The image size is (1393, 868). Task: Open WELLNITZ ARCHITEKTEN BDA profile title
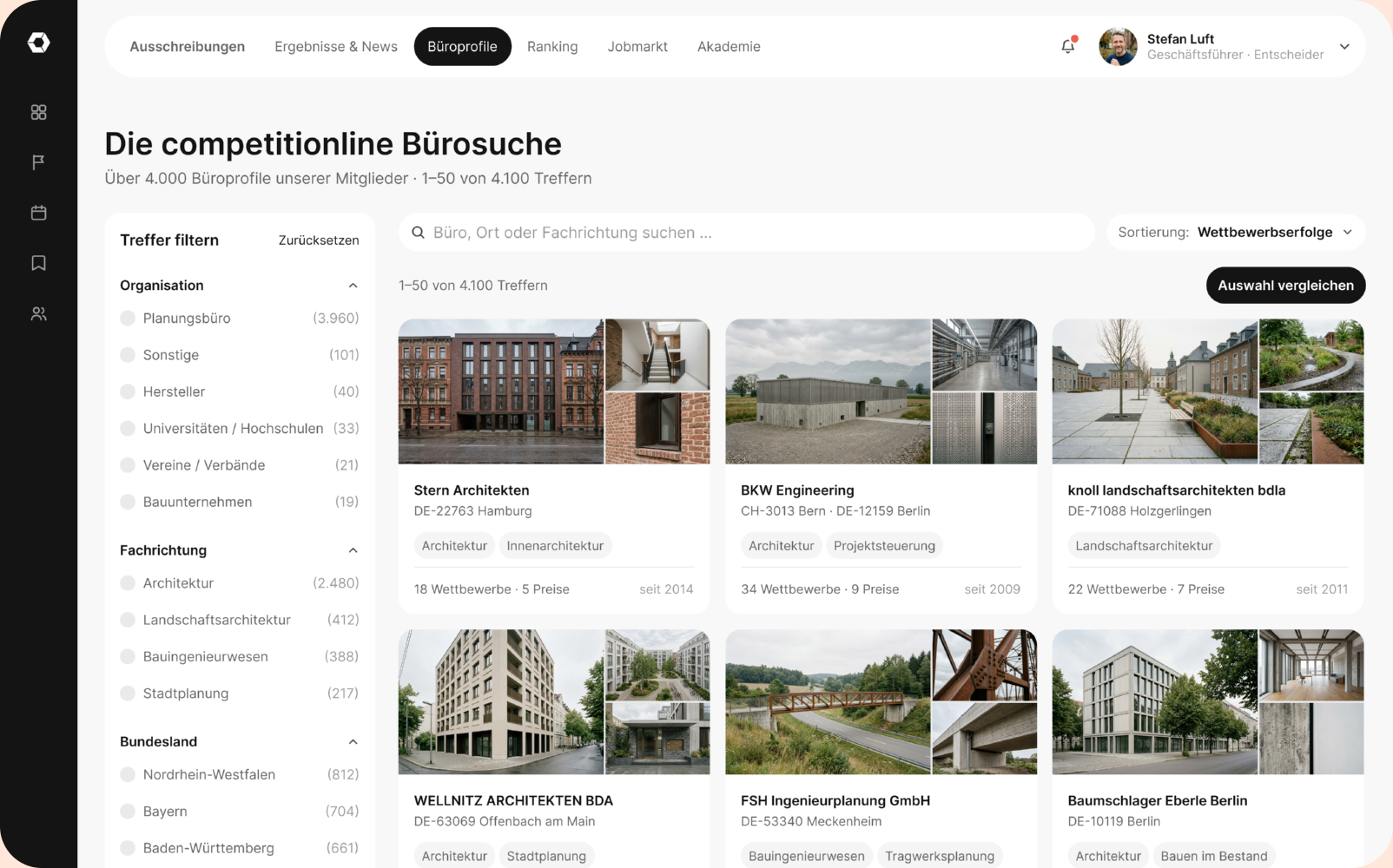coord(513,801)
